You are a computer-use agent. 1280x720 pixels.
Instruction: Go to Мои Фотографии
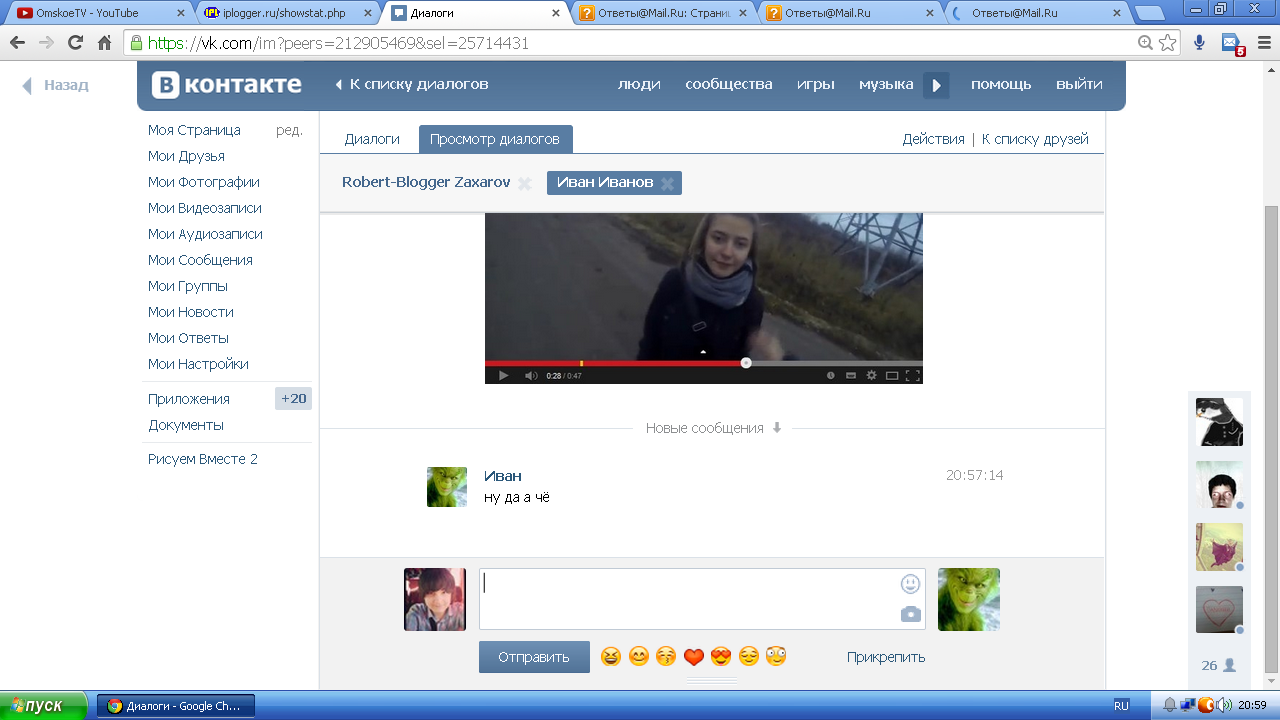(x=204, y=182)
